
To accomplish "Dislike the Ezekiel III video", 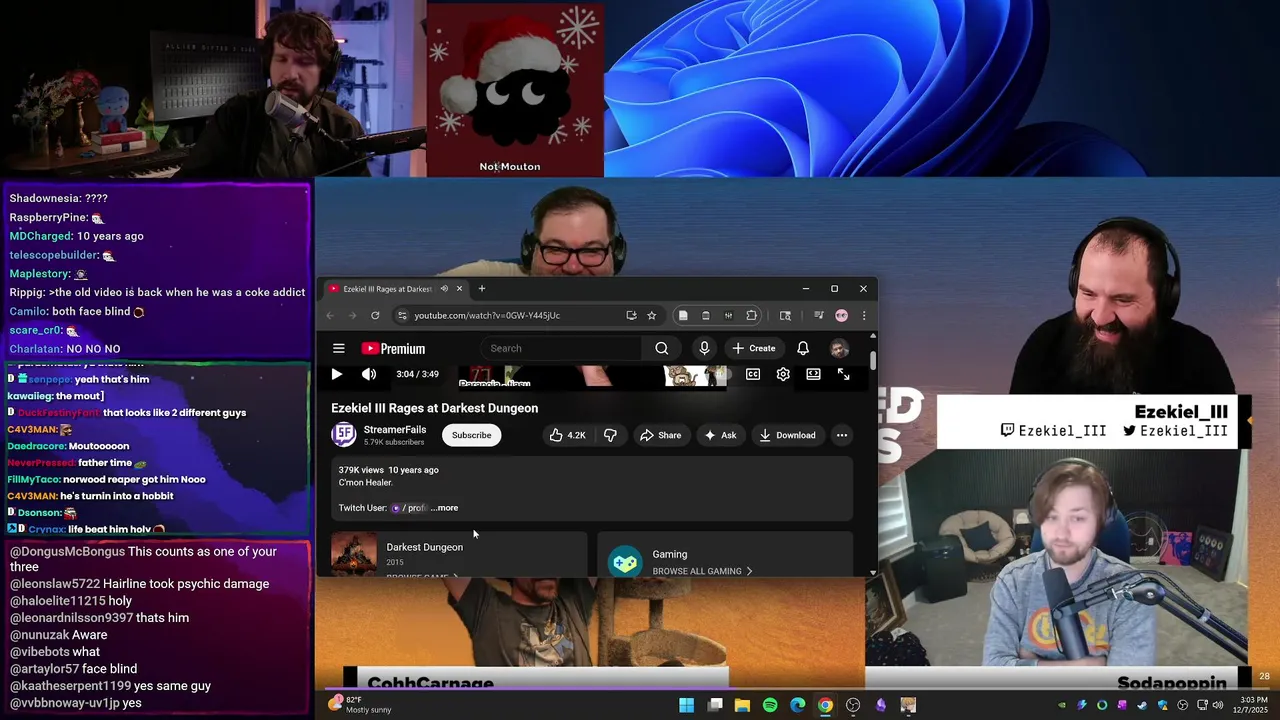I will pyautogui.click(x=610, y=435).
